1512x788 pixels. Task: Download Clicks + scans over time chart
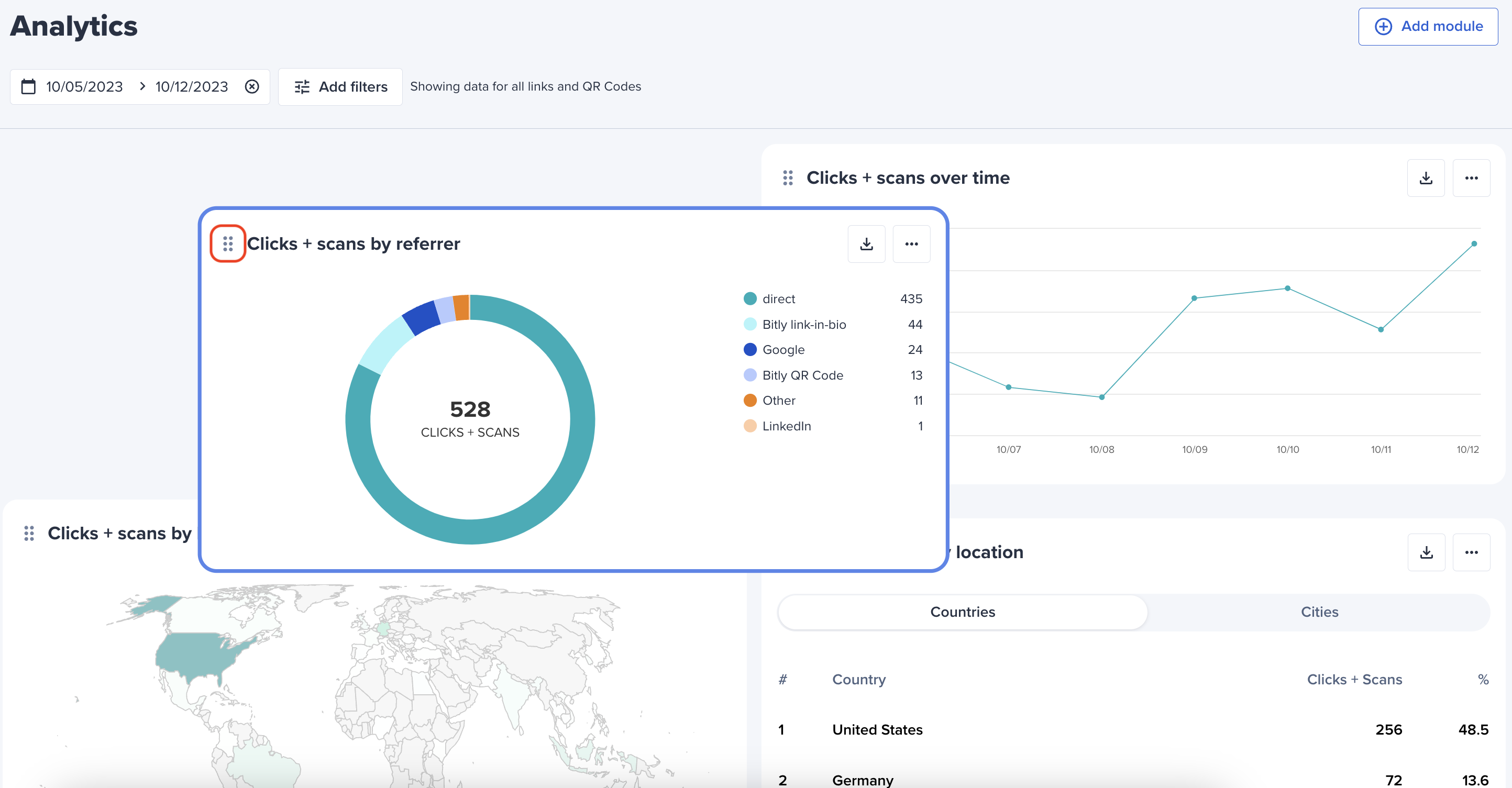(1425, 179)
